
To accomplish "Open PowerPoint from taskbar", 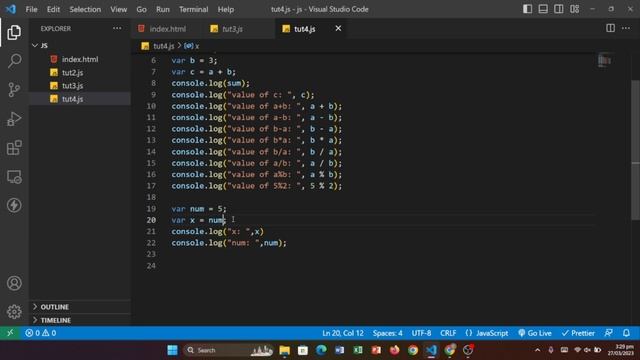I will 376,350.
